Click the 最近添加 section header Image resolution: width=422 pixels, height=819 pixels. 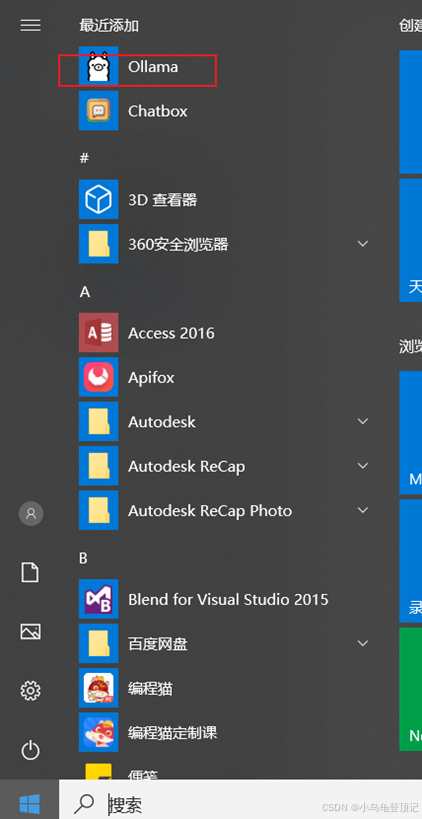[109, 25]
